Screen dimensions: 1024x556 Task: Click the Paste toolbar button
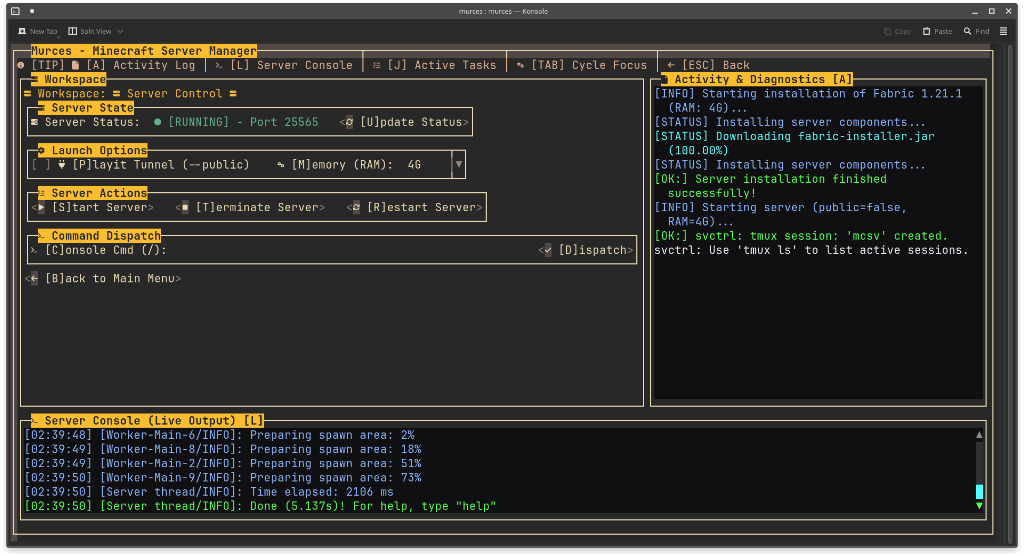937,31
